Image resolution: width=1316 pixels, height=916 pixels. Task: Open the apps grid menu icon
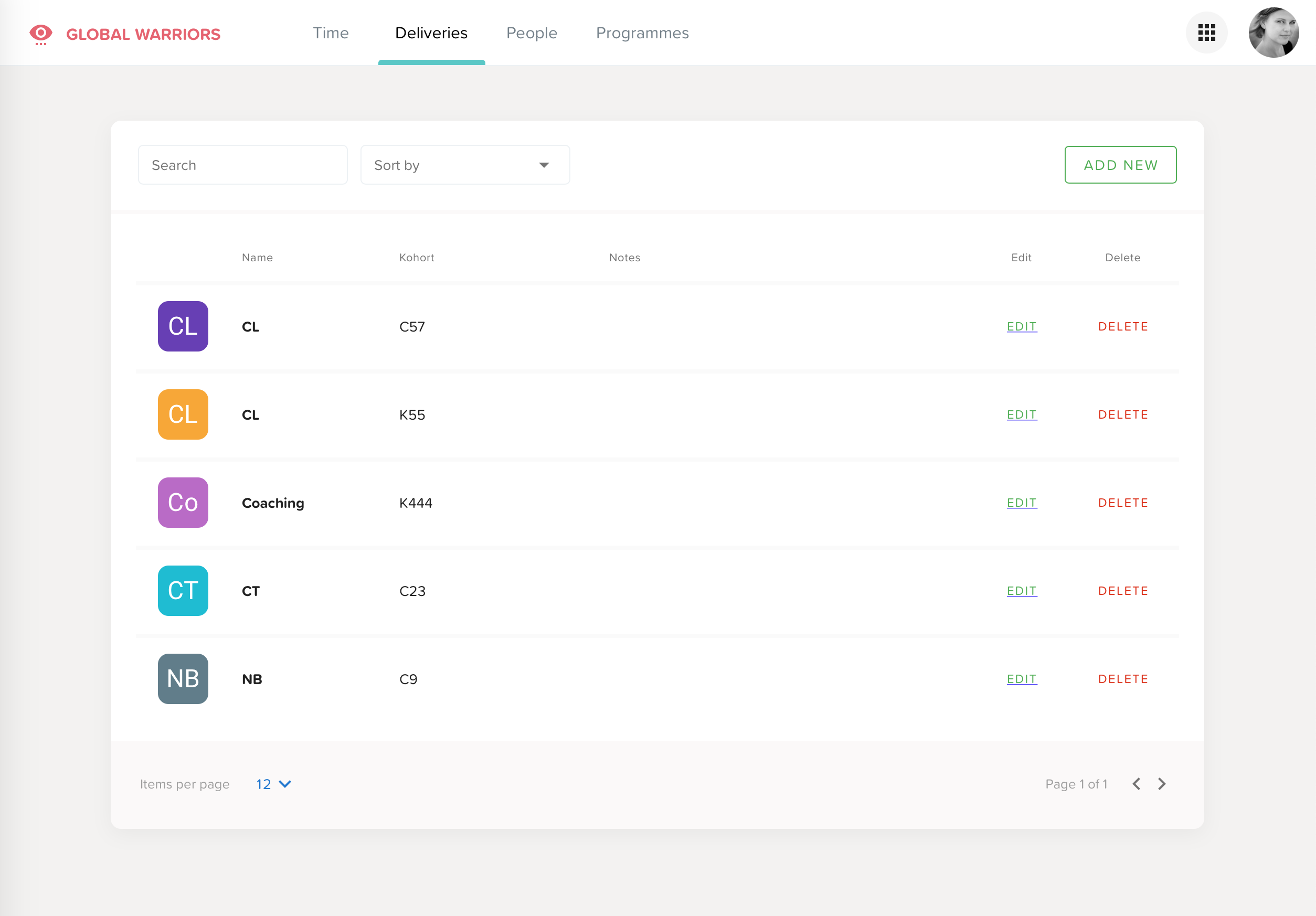1206,33
